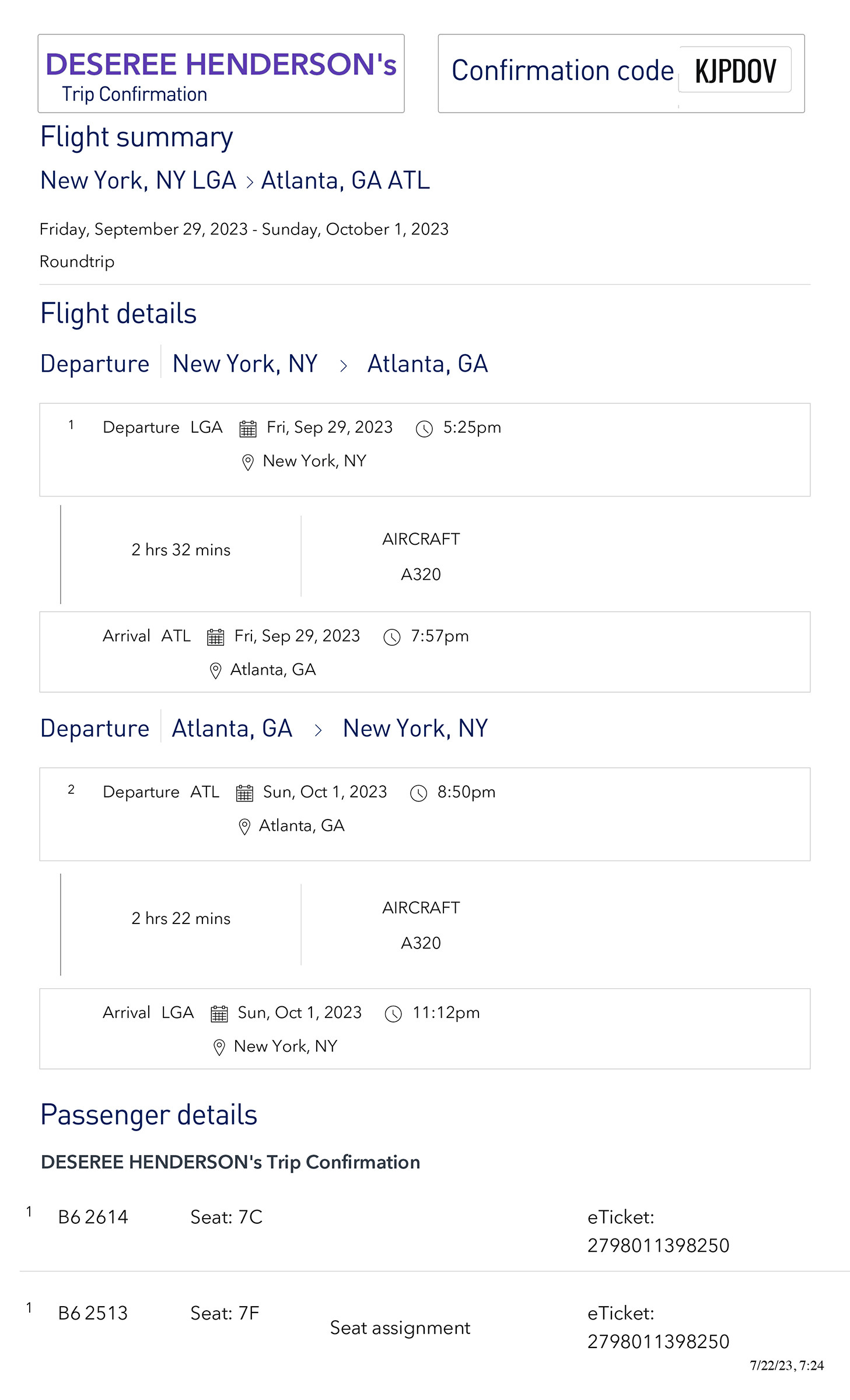Click calendar icon beside LGA departure date
850x1400 pixels.
pyautogui.click(x=248, y=429)
